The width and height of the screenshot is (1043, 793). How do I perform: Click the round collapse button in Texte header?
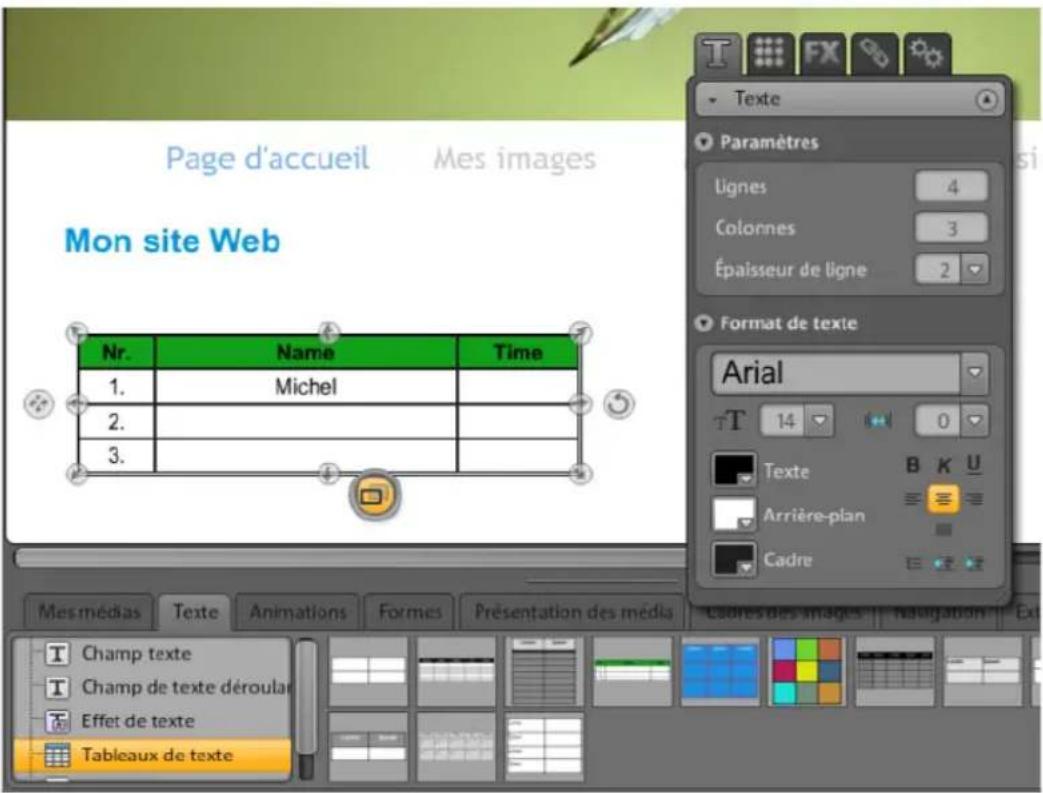pos(986,100)
